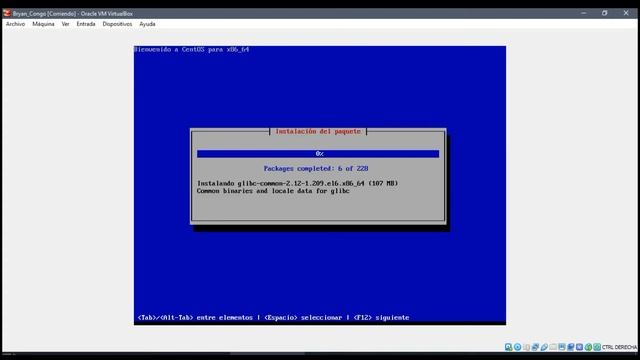The width and height of the screenshot is (640, 360).
Task: Click the CTRL DERECHA host key label
Action: tap(619, 347)
